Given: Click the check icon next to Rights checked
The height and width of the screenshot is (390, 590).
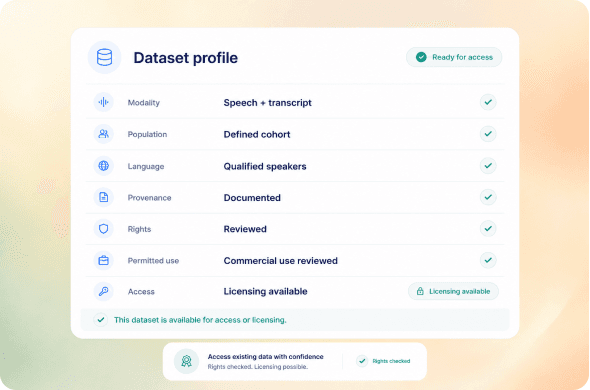Looking at the screenshot, I should 362,361.
